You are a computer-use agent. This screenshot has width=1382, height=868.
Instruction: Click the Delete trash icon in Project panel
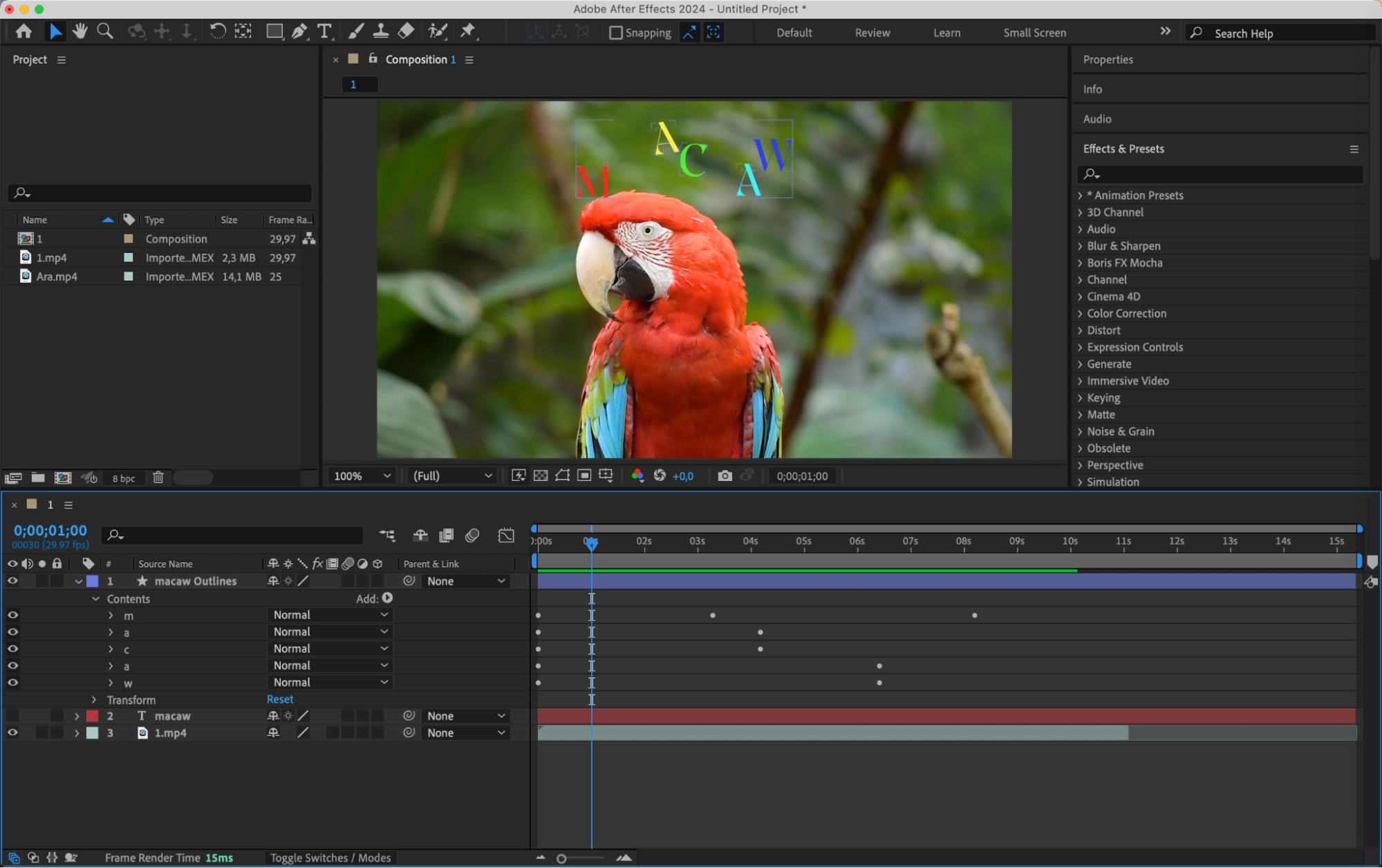pos(158,478)
